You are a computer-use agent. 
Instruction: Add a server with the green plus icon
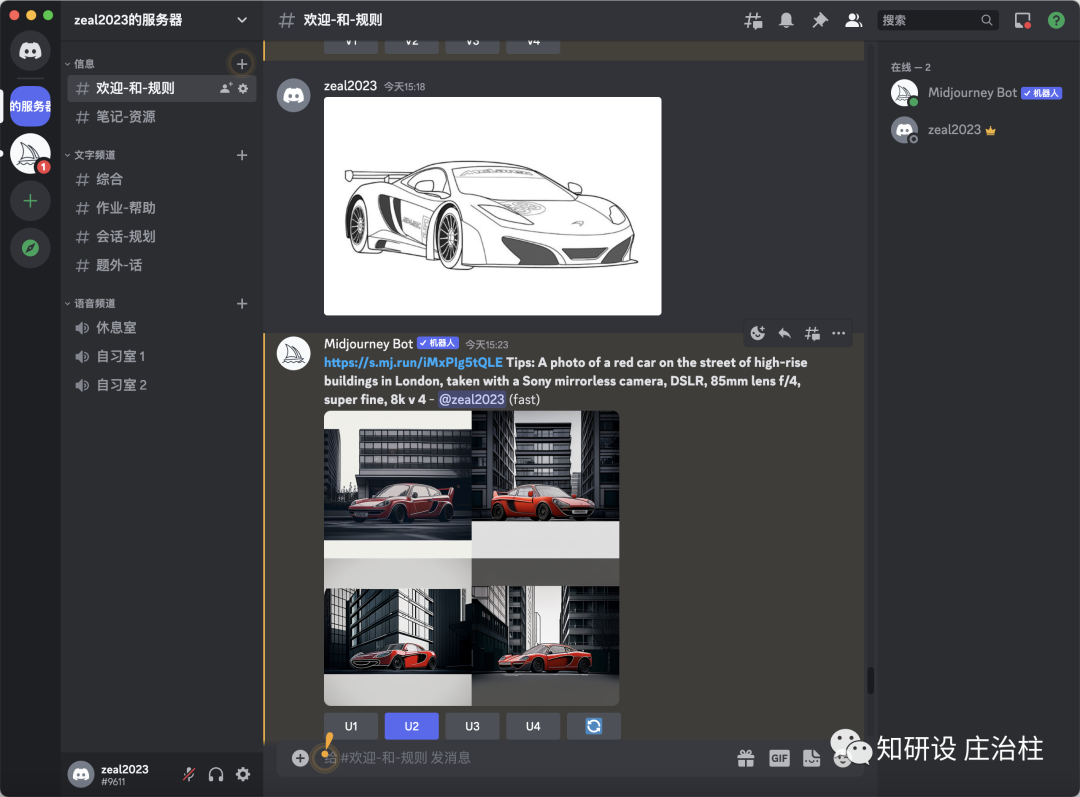tap(30, 200)
